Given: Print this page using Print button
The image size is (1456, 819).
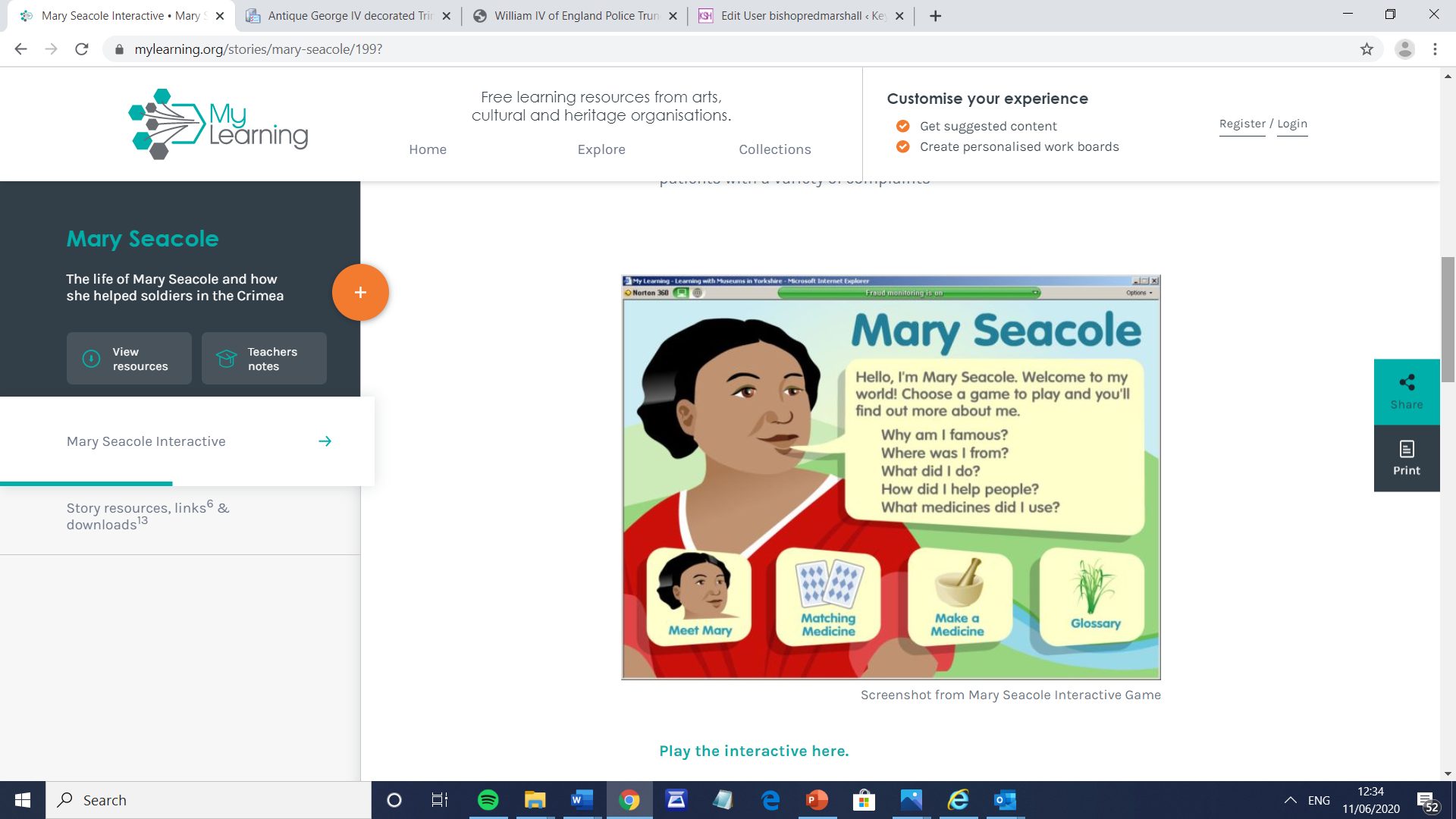Looking at the screenshot, I should (x=1407, y=459).
